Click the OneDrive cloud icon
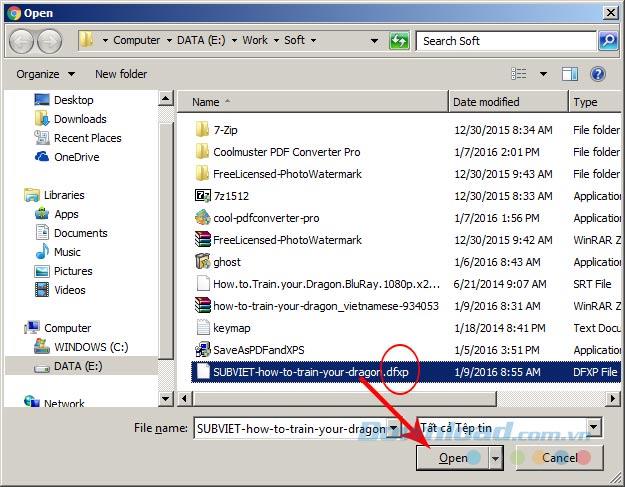The height and width of the screenshot is (487, 625). pos(42,157)
